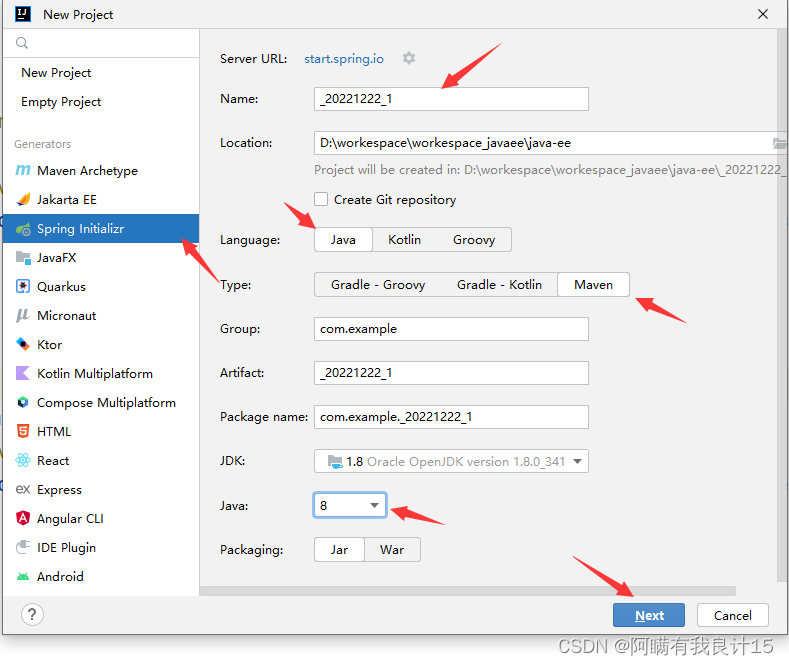789x665 pixels.
Task: Close the New Project dialog
Action: pyautogui.click(x=763, y=14)
